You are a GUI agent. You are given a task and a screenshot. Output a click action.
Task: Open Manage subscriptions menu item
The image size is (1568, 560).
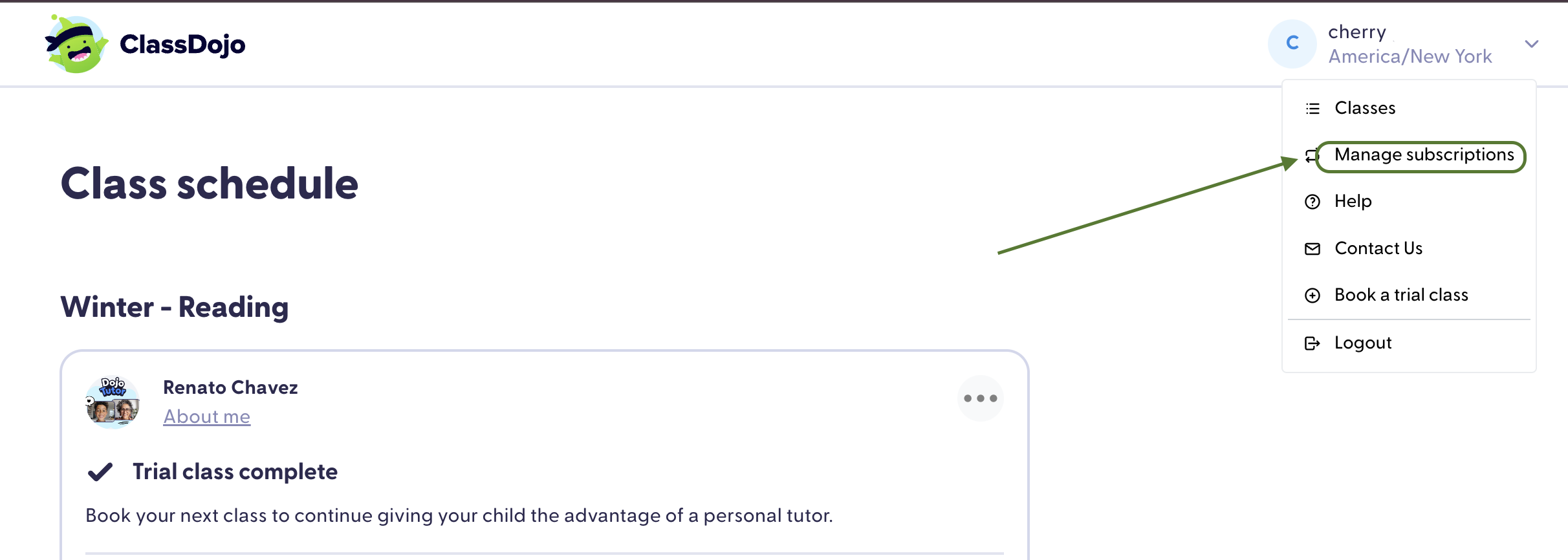1424,155
